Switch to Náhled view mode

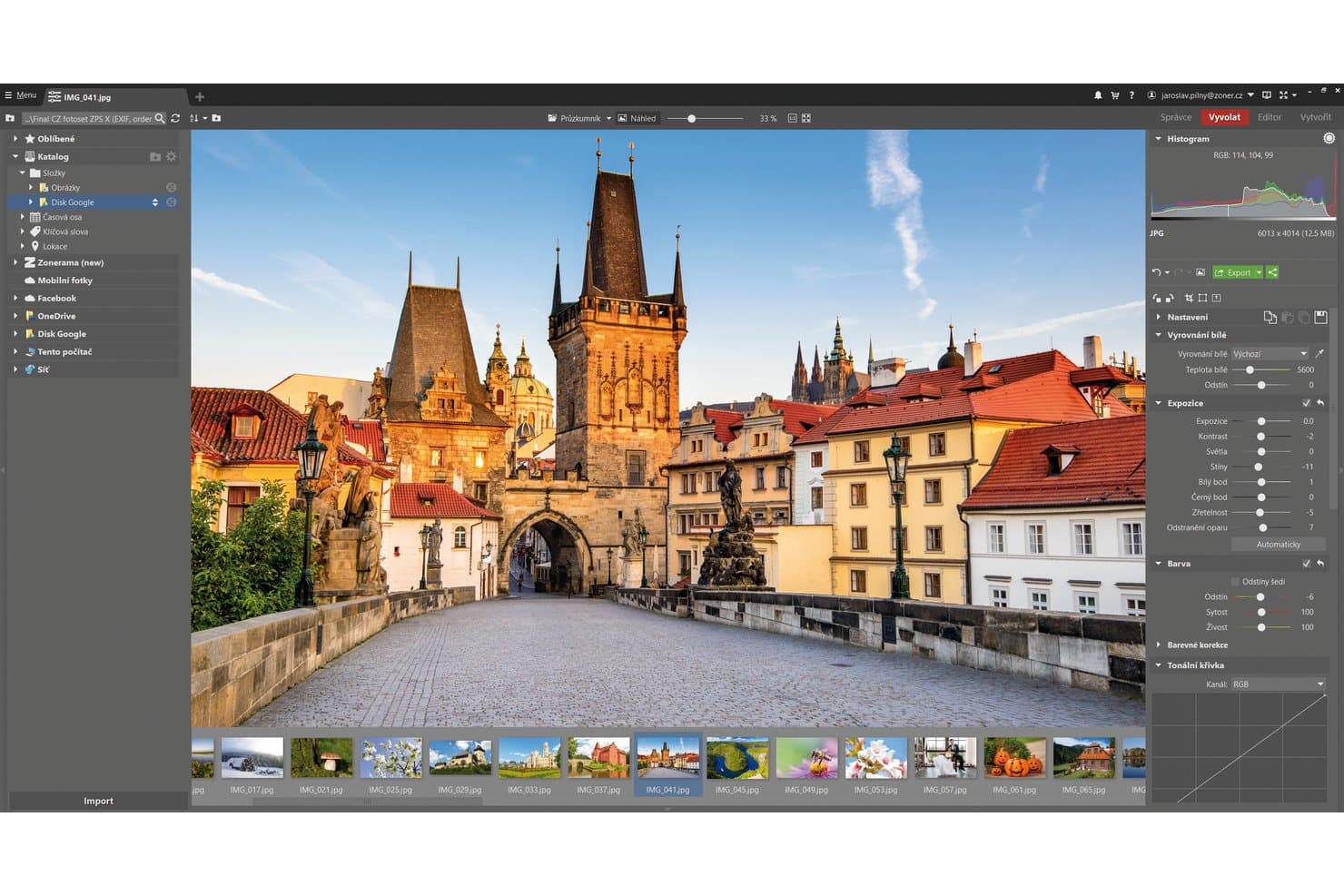(x=637, y=118)
